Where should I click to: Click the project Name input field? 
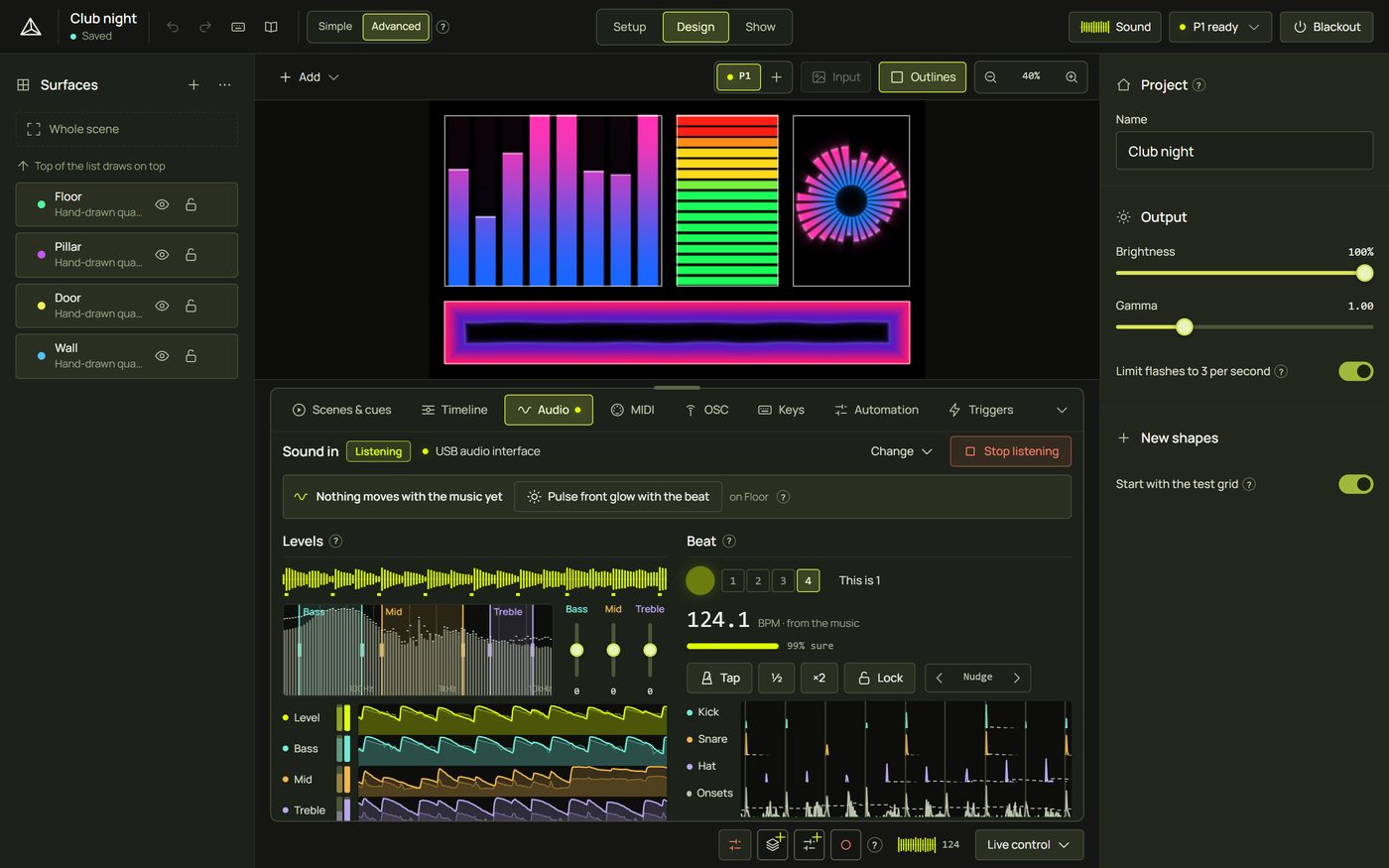pyautogui.click(x=1244, y=151)
